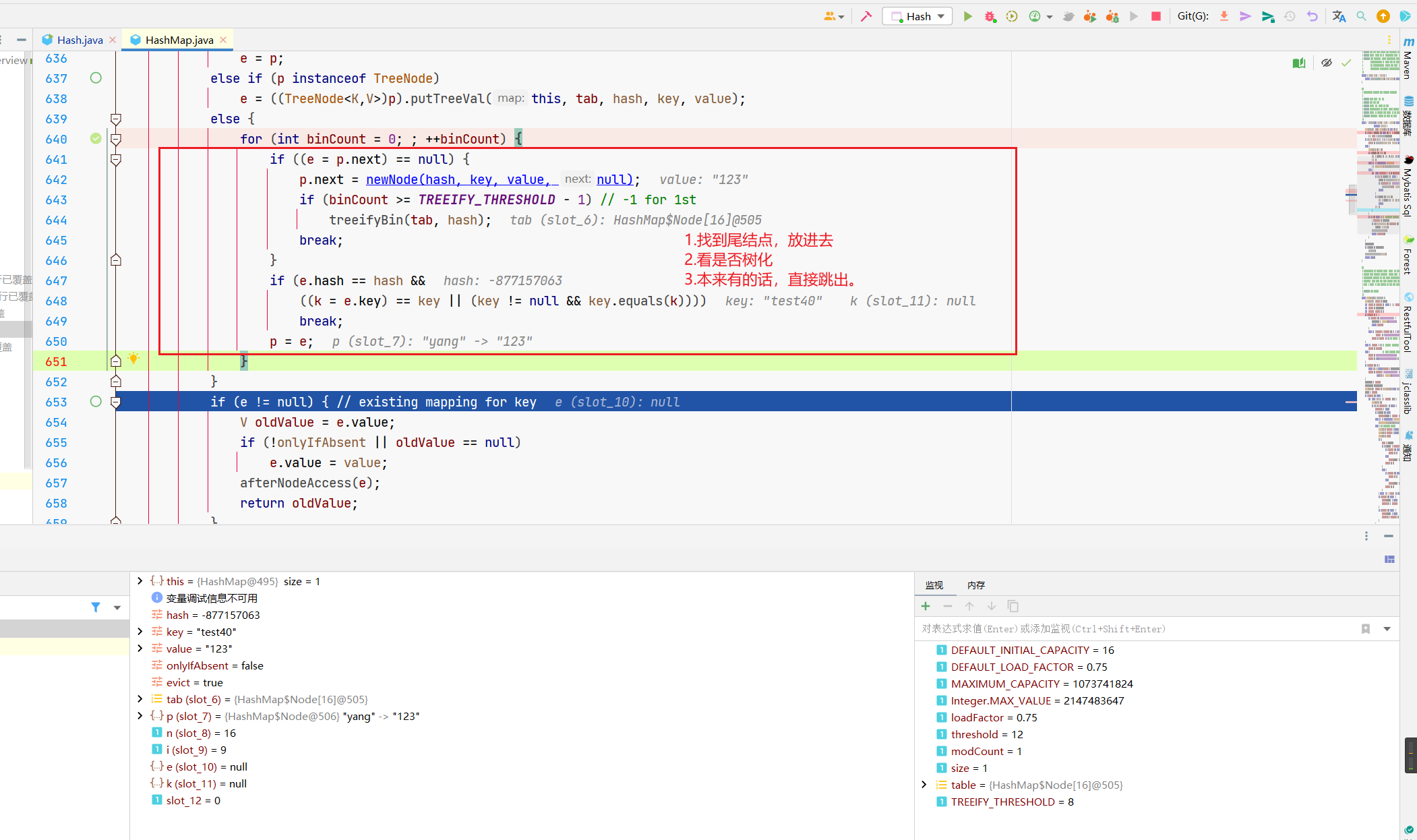Screen dimensions: 1417x840
Task: Click Git push green arrow icon
Action: point(1268,16)
